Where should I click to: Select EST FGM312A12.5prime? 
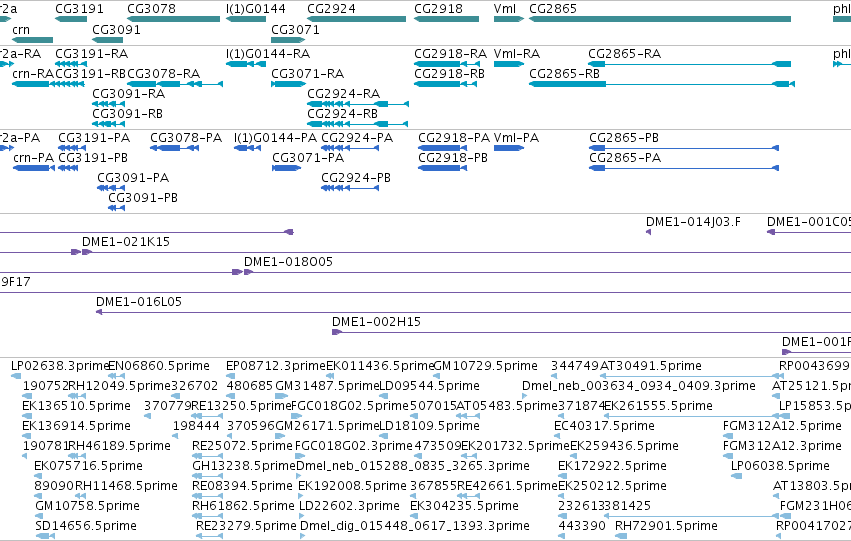click(782, 426)
